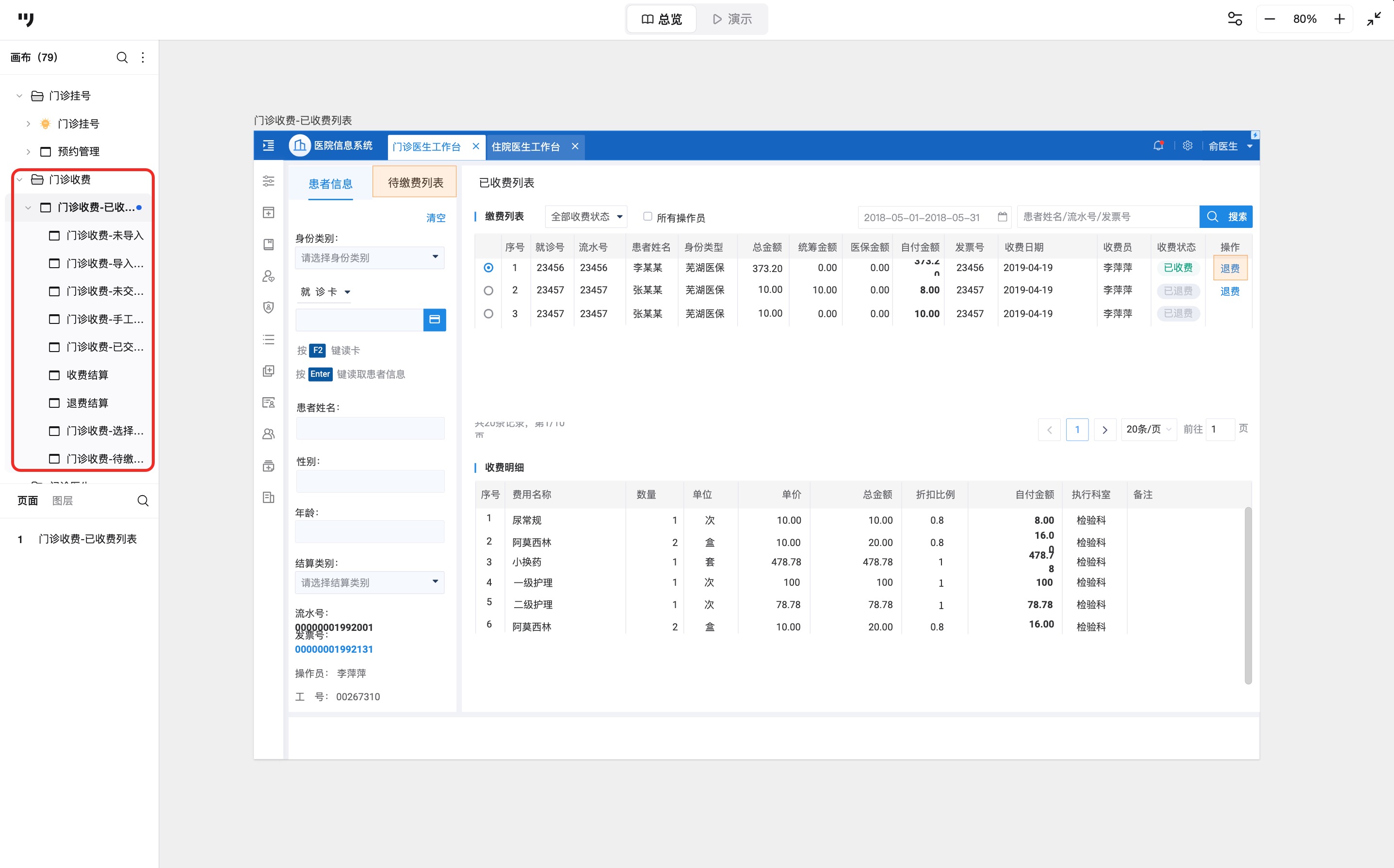Expand the 请选择身份类别 dropdown
The height and width of the screenshot is (868, 1394).
(369, 258)
